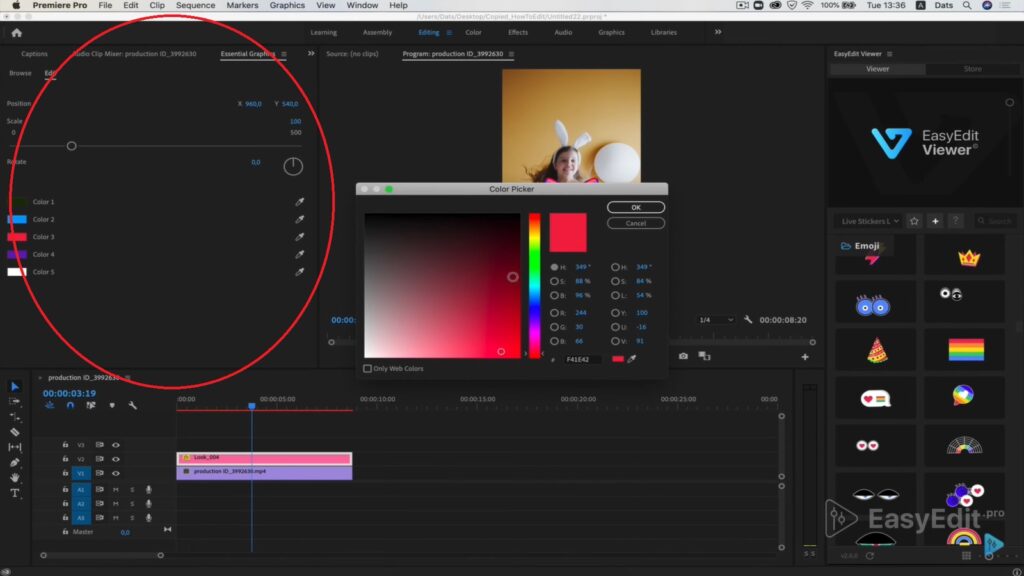Select the H hue radio button
This screenshot has height=576, width=1024.
(554, 267)
